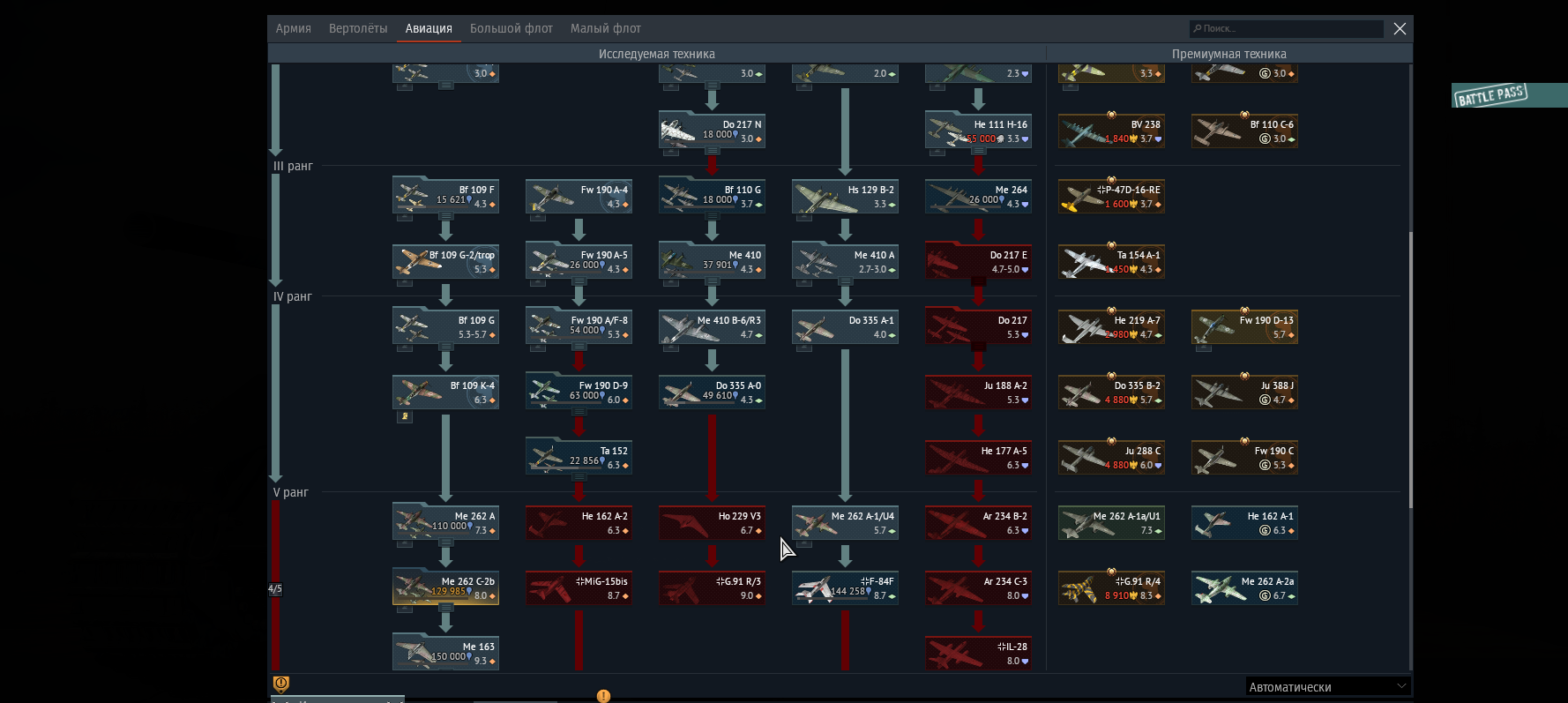The height and width of the screenshot is (703, 1568).
Task: Select premium Bf 110 C-6
Action: coord(1244,131)
